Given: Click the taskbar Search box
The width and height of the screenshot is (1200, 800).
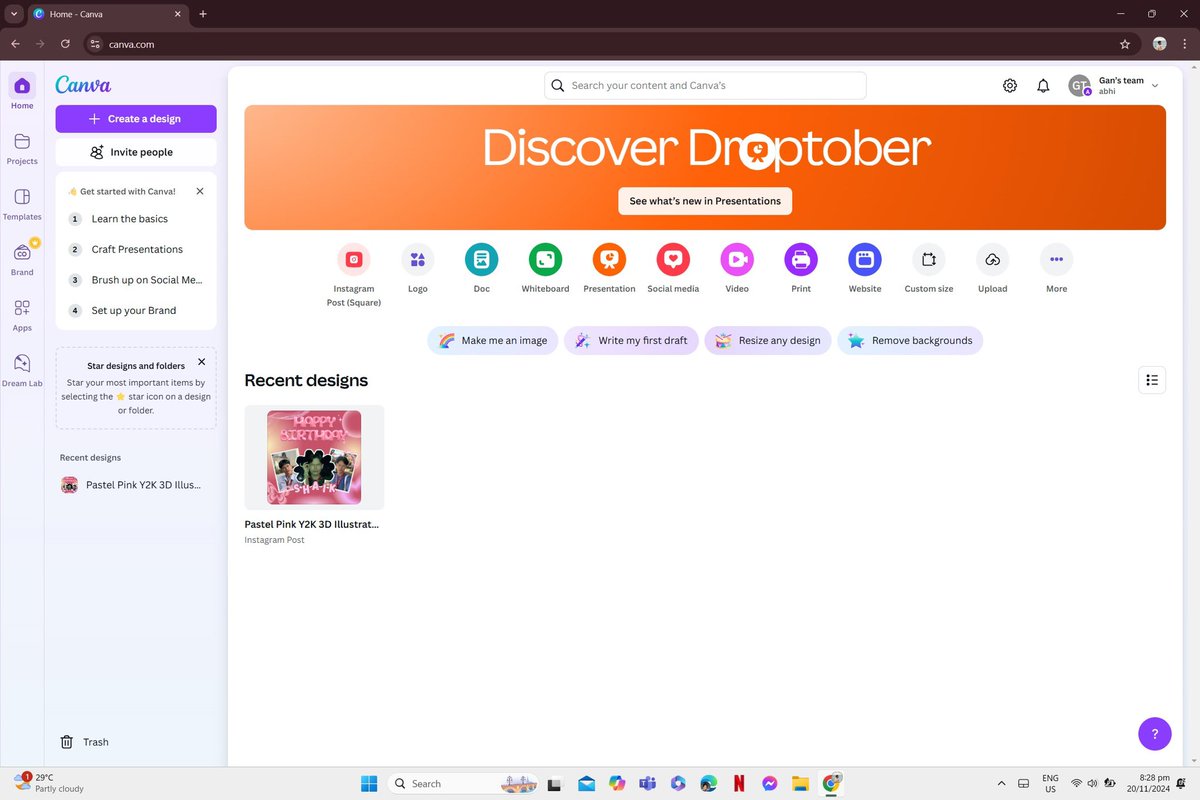Looking at the screenshot, I should (463, 784).
